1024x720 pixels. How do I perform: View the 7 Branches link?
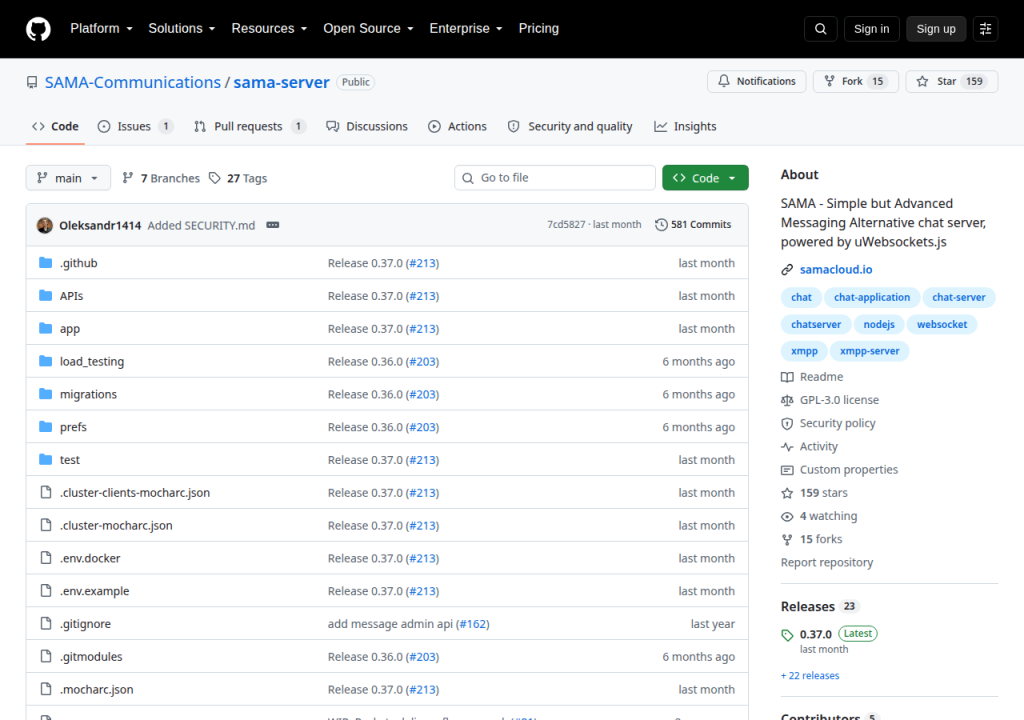point(161,178)
